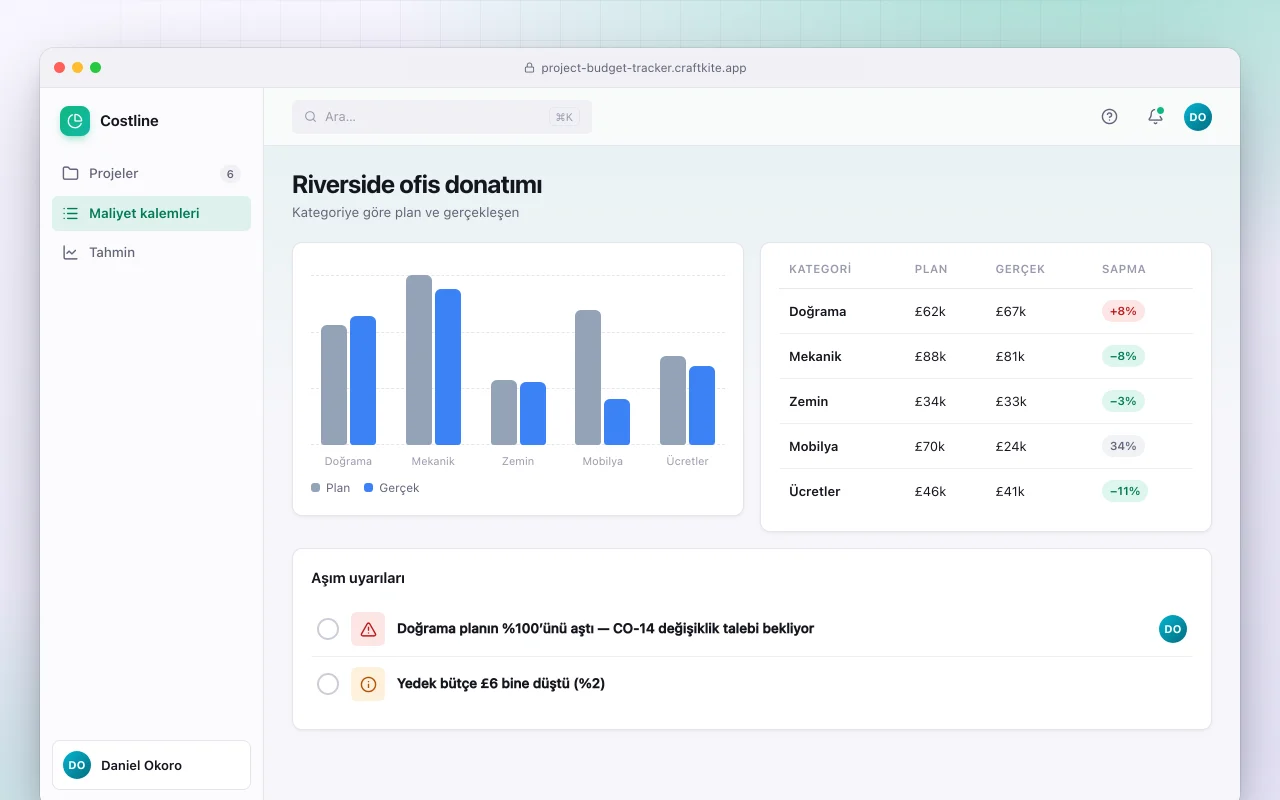Click the red warning triangle icon

point(368,629)
